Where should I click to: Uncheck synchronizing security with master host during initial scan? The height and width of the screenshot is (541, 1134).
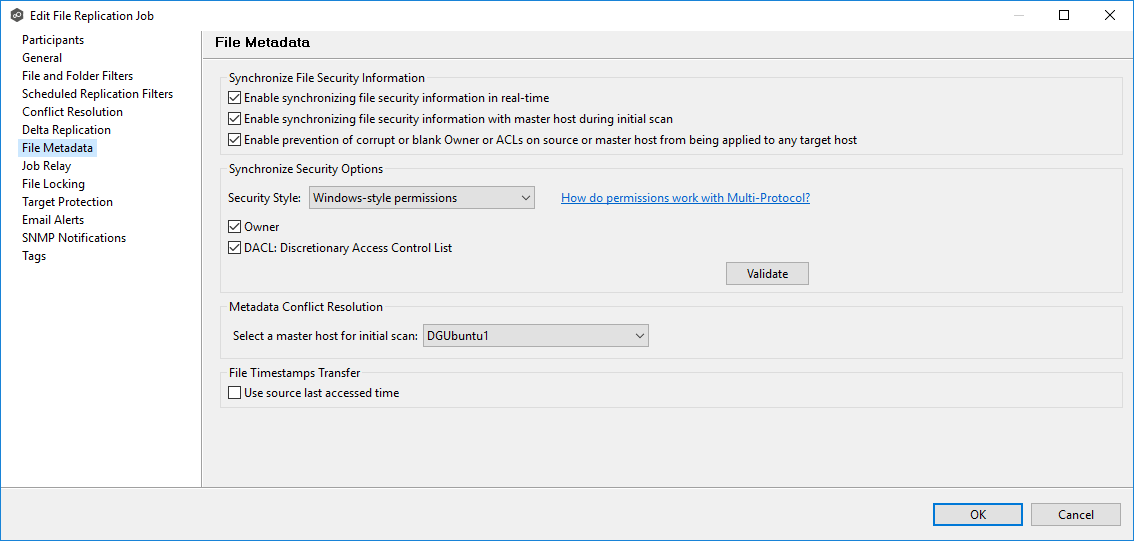point(235,119)
